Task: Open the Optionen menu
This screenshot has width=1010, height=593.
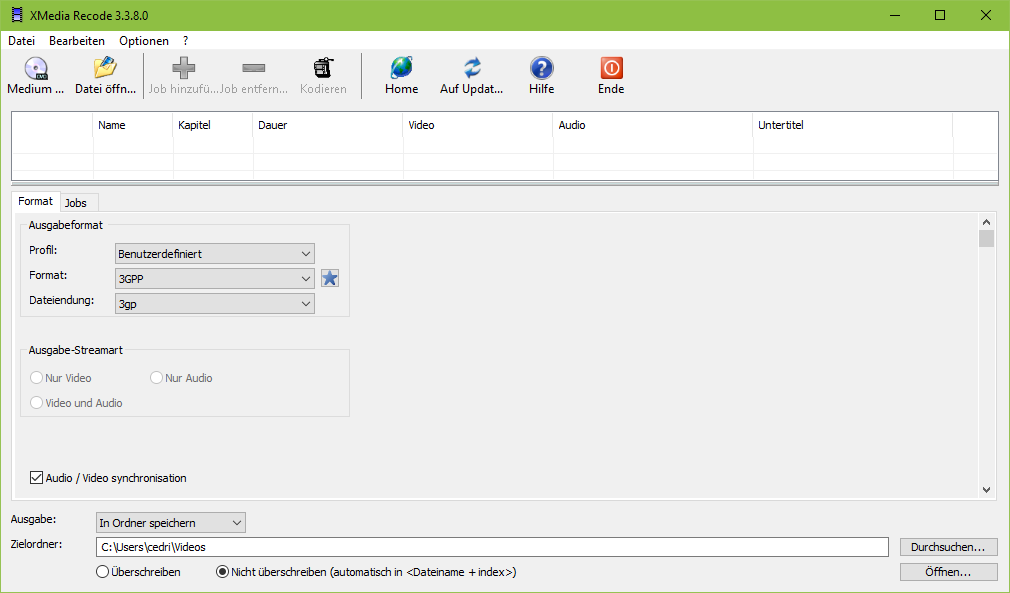Action: pyautogui.click(x=143, y=41)
